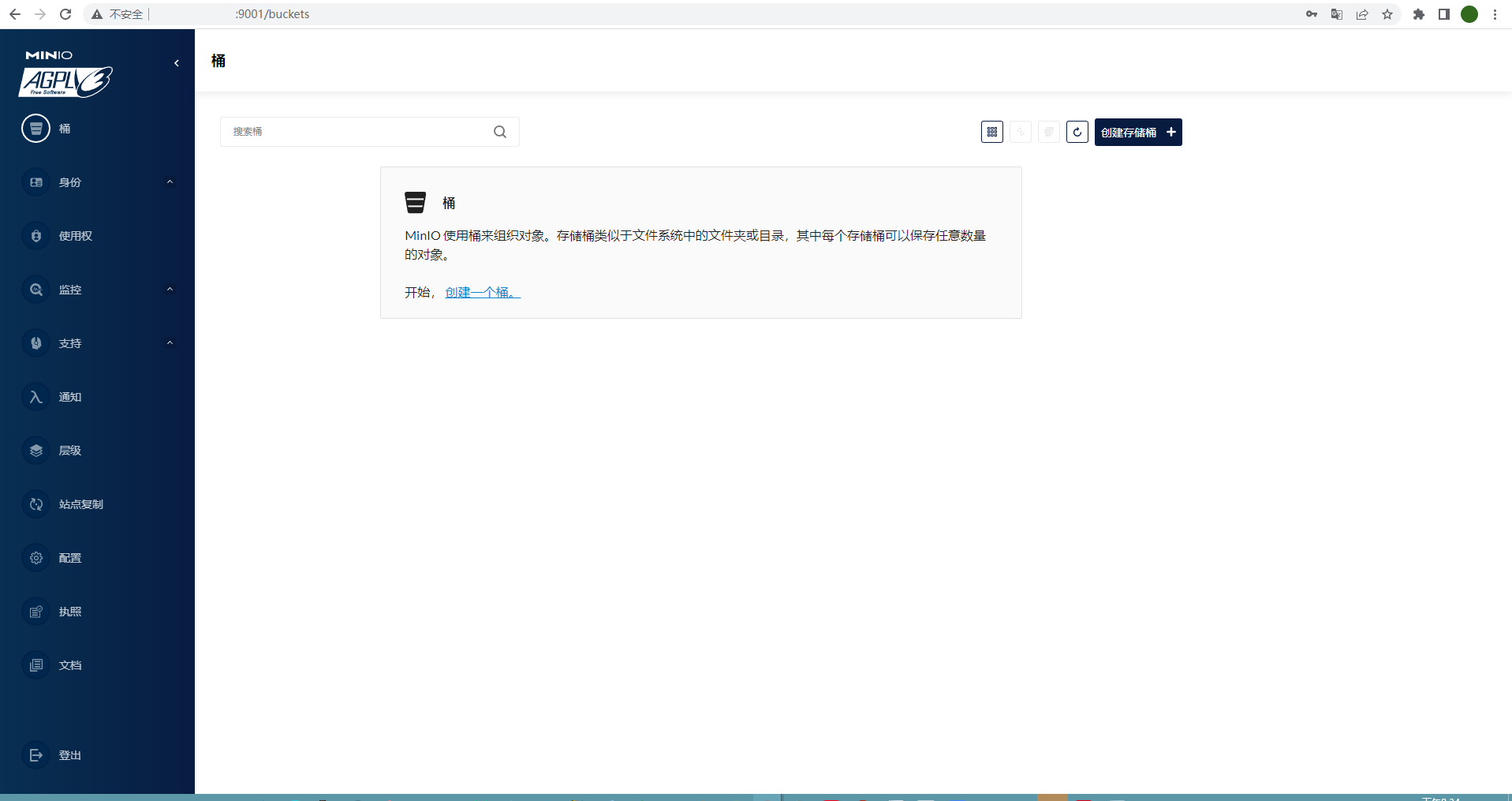Open 站点复制 menu label
Image resolution: width=1512 pixels, height=801 pixels.
(81, 504)
